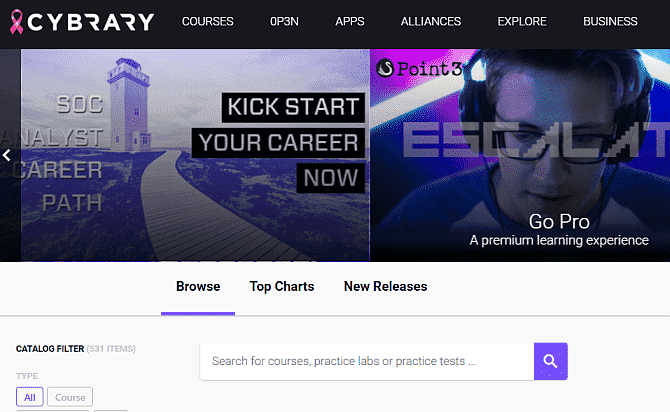This screenshot has width=670, height=412.
Task: Toggle the Course type filter
Action: click(70, 397)
